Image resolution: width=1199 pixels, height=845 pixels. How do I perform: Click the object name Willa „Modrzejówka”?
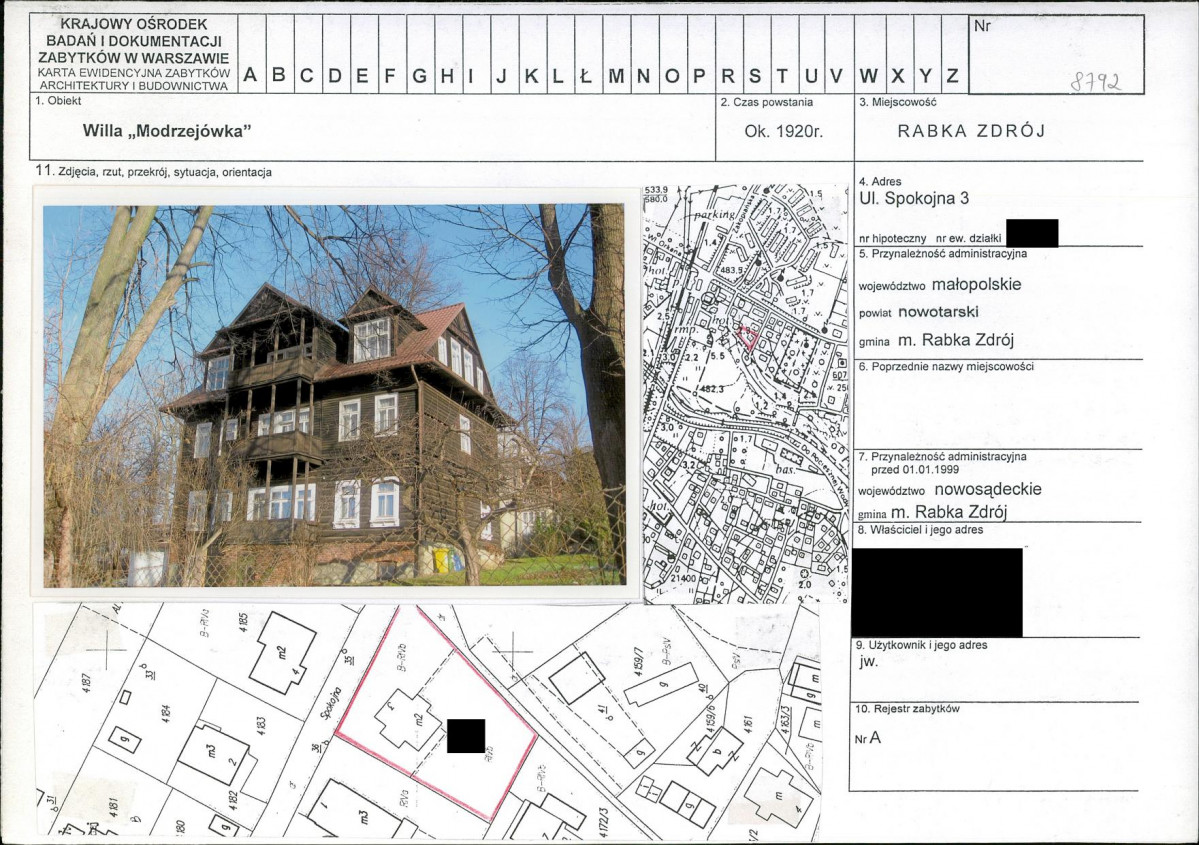(x=166, y=131)
